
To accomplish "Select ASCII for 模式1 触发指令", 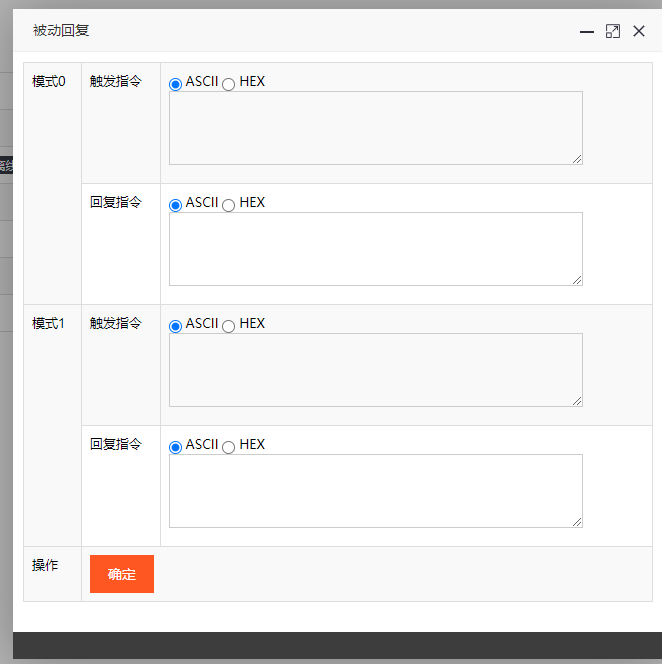I will 175,326.
